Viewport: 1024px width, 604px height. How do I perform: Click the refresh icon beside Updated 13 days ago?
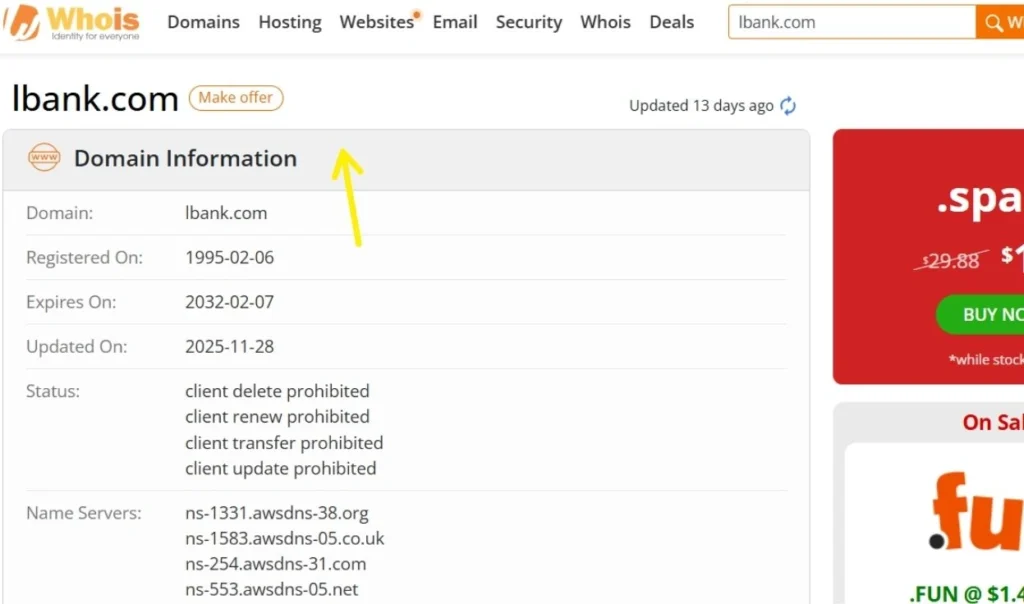click(x=788, y=106)
